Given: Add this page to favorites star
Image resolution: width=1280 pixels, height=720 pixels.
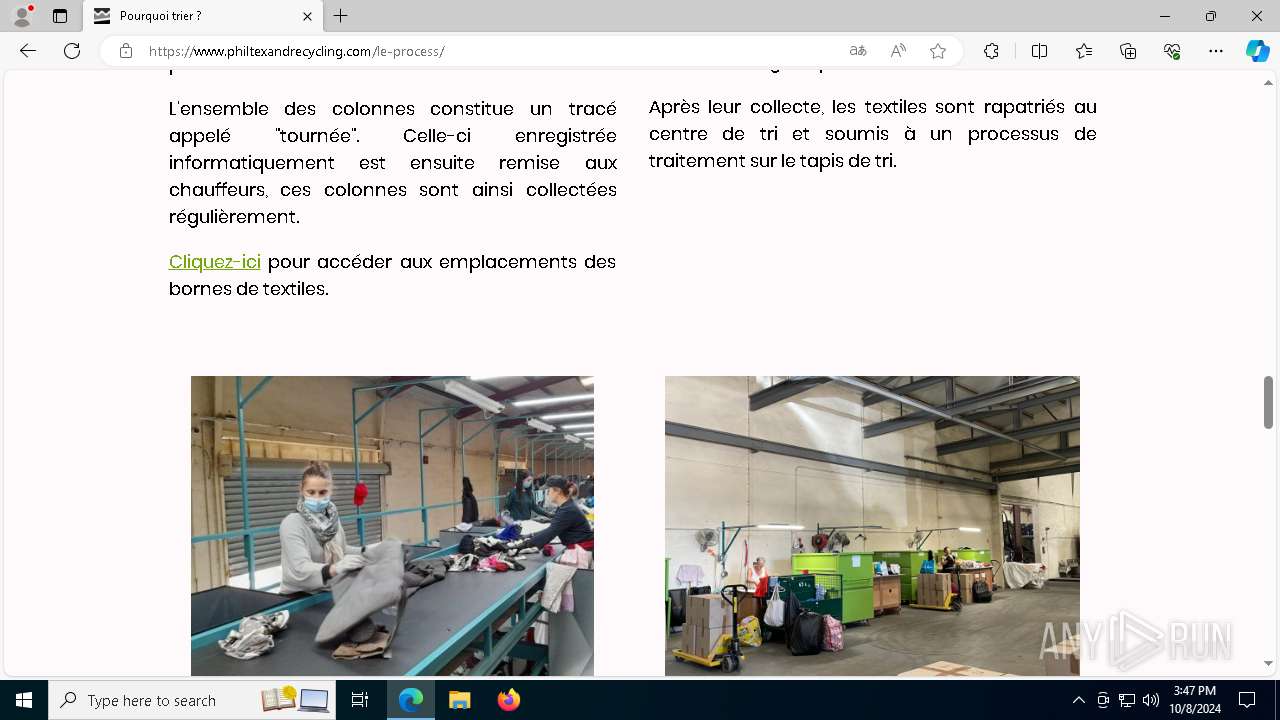Looking at the screenshot, I should 938,51.
